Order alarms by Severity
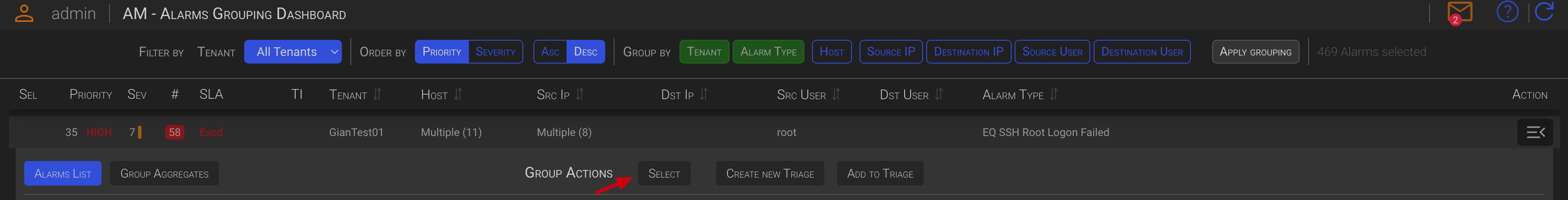 [x=496, y=52]
